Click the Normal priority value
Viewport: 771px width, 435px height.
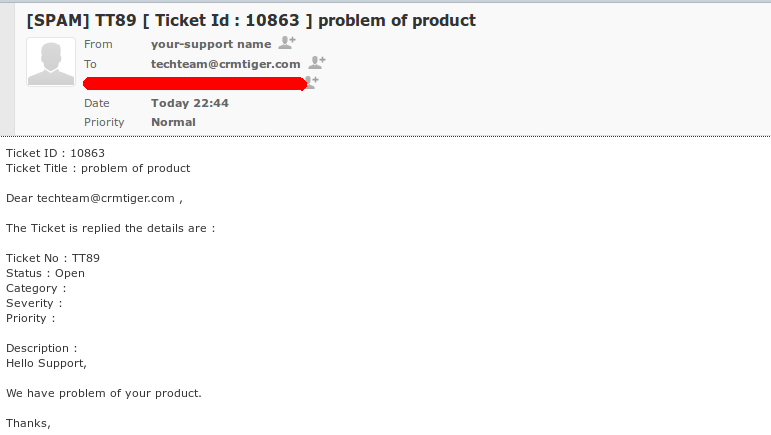pyautogui.click(x=173, y=122)
